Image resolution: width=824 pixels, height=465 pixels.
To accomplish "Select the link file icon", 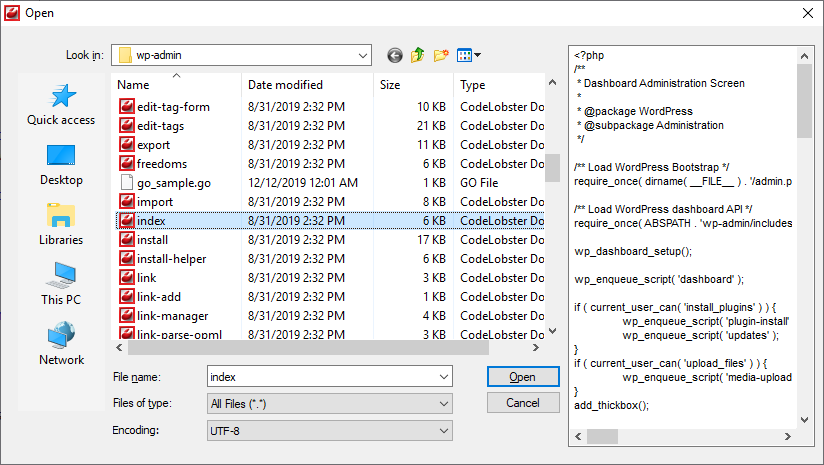I will pos(127,277).
